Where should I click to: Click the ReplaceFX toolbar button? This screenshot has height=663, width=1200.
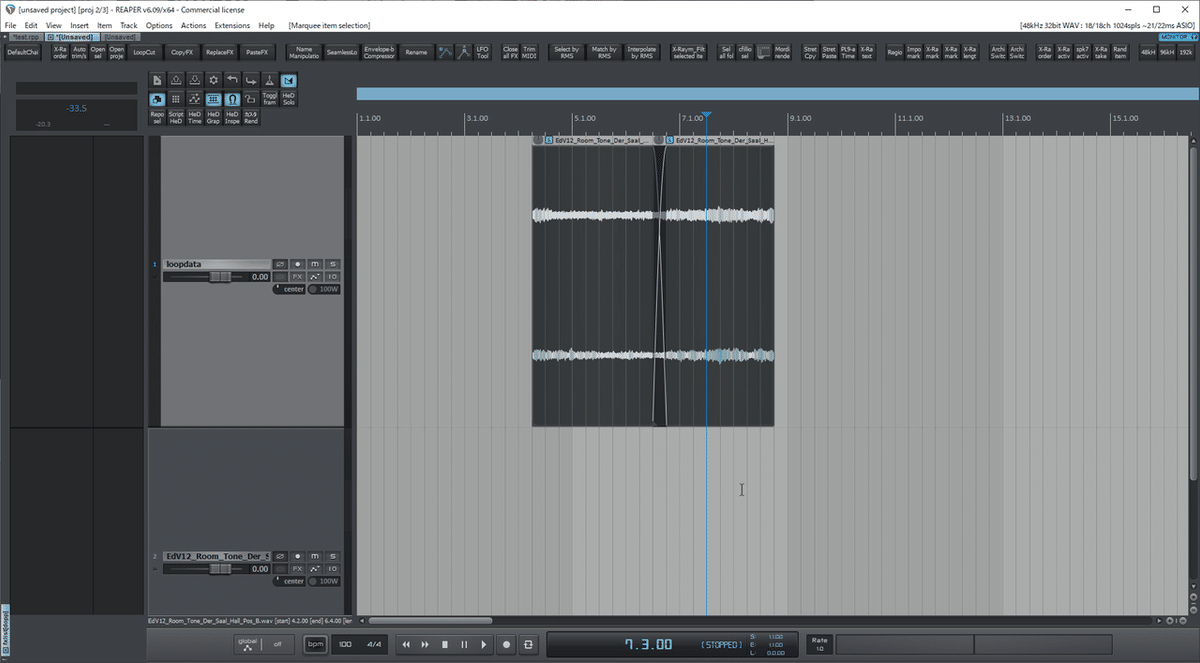pos(219,51)
